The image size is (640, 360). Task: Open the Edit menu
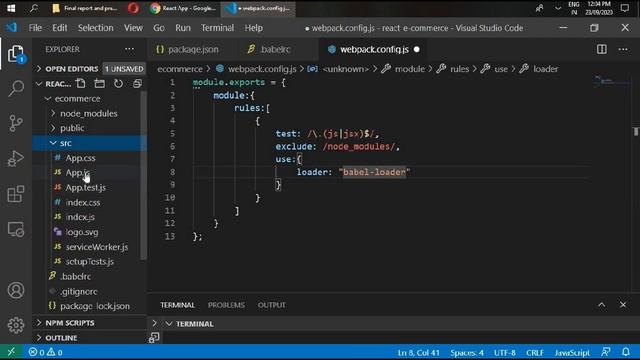click(60, 28)
